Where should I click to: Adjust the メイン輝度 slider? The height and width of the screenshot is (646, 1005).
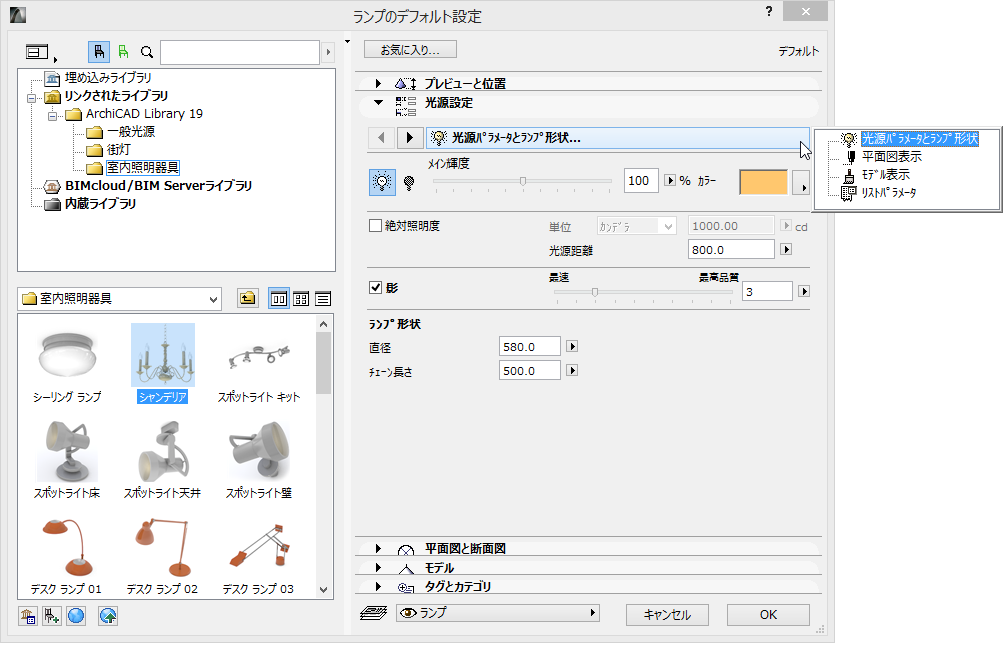point(523,181)
